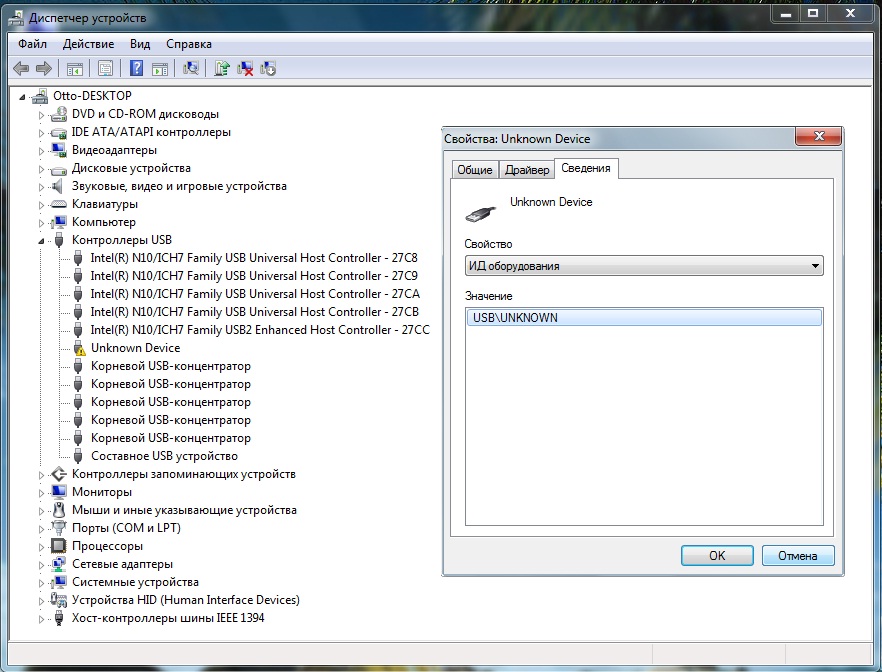882x672 pixels.
Task: Open the Properties toolbar icon
Action: [106, 69]
